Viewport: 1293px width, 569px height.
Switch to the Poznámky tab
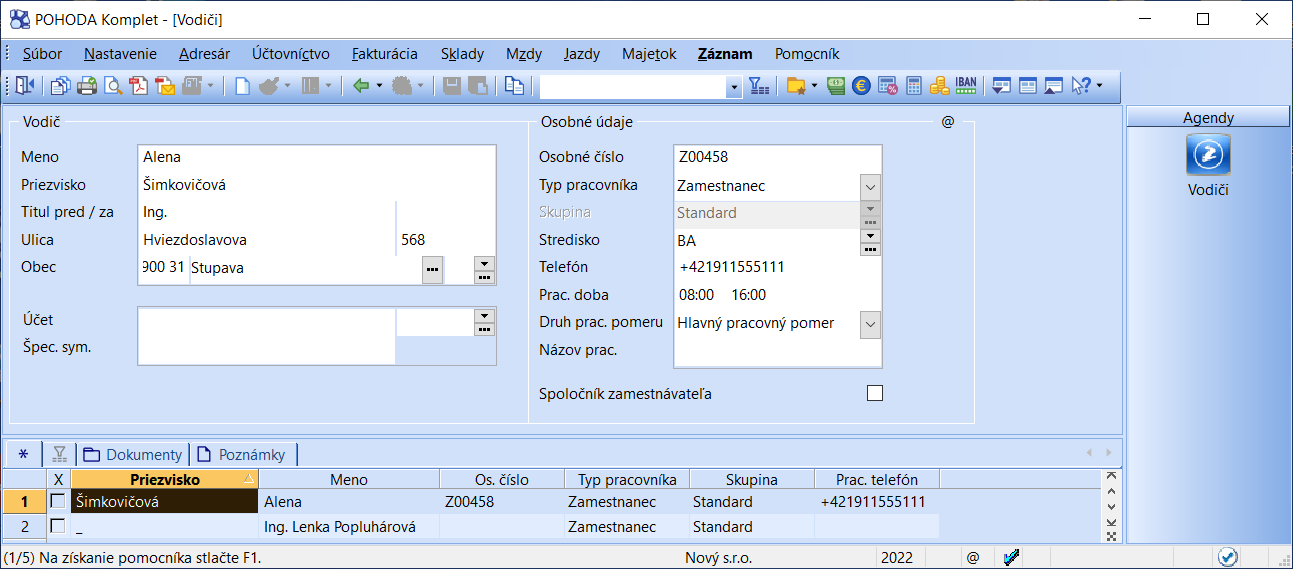tap(243, 454)
